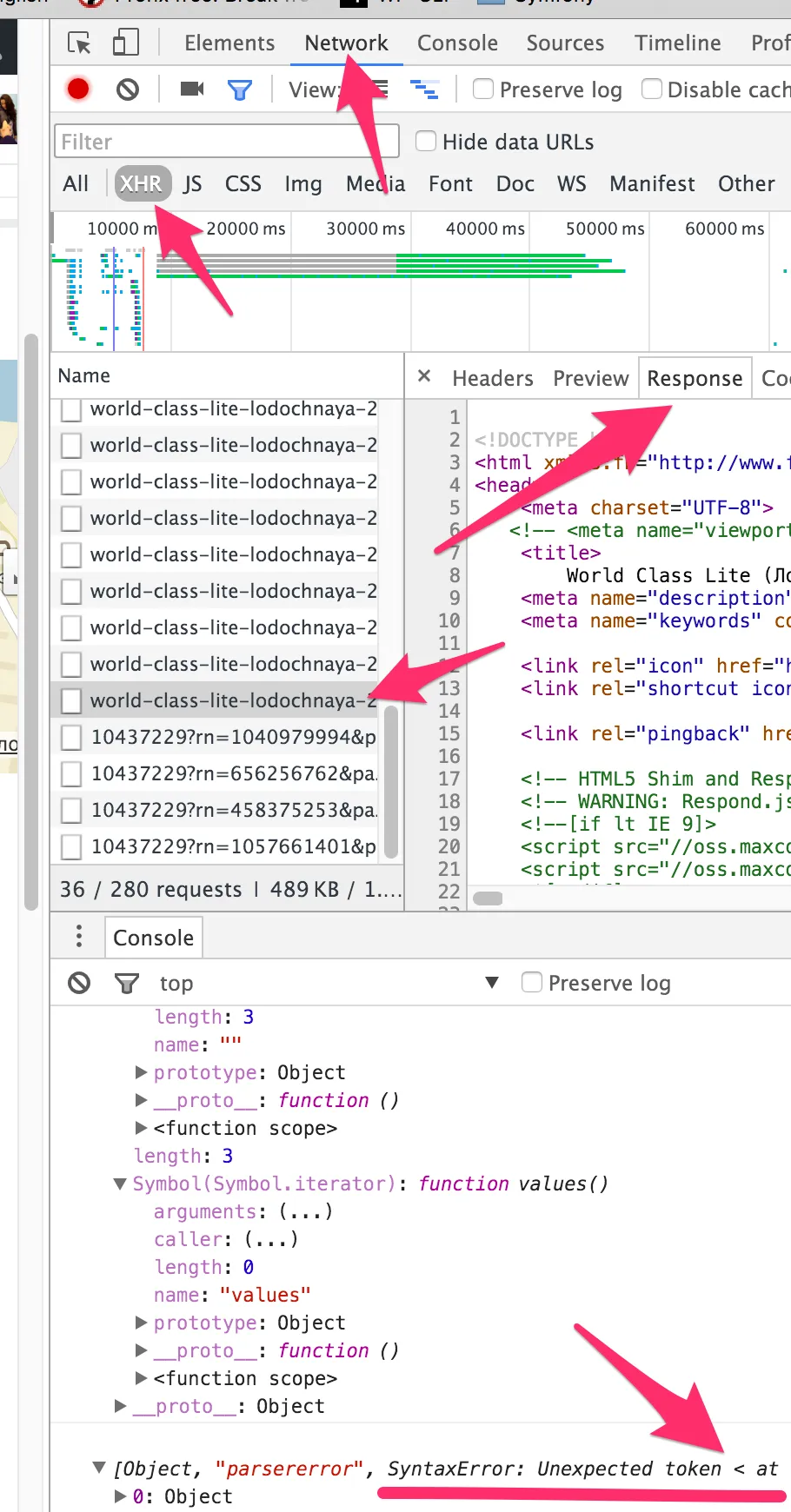Filter requests by Other

pyautogui.click(x=746, y=183)
